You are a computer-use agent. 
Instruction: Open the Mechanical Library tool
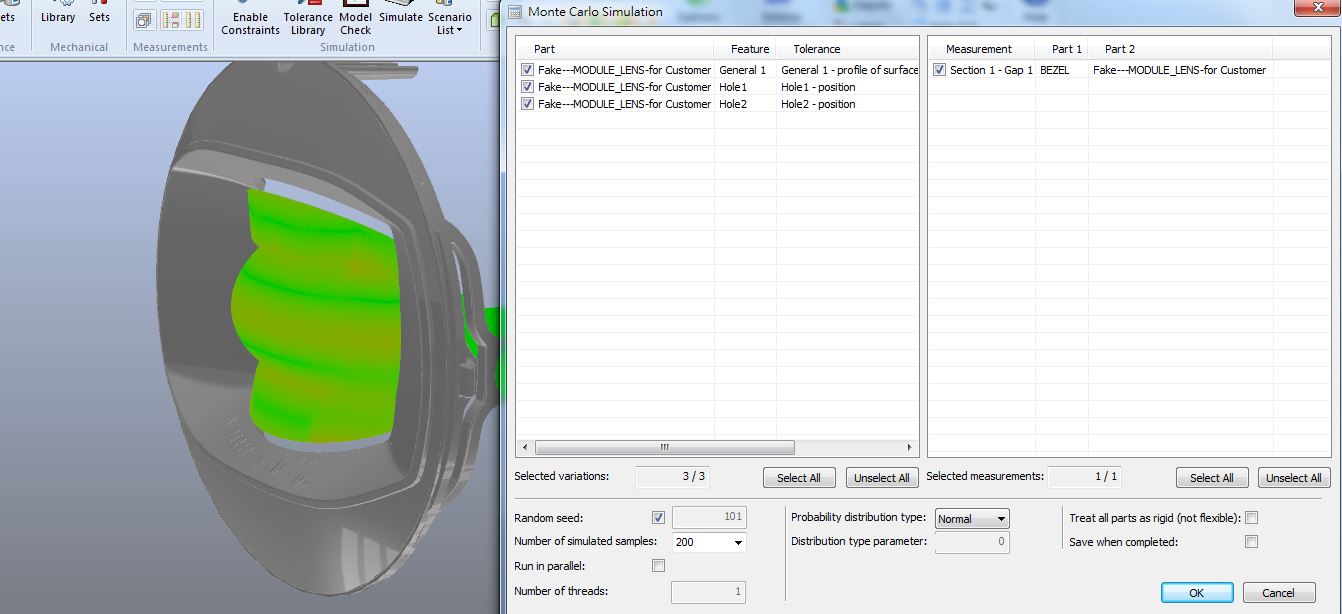(58, 13)
